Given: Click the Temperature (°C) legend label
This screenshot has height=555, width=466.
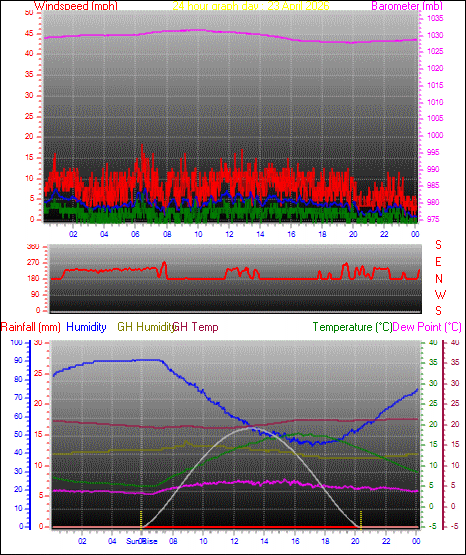Looking at the screenshot, I should (352, 327).
